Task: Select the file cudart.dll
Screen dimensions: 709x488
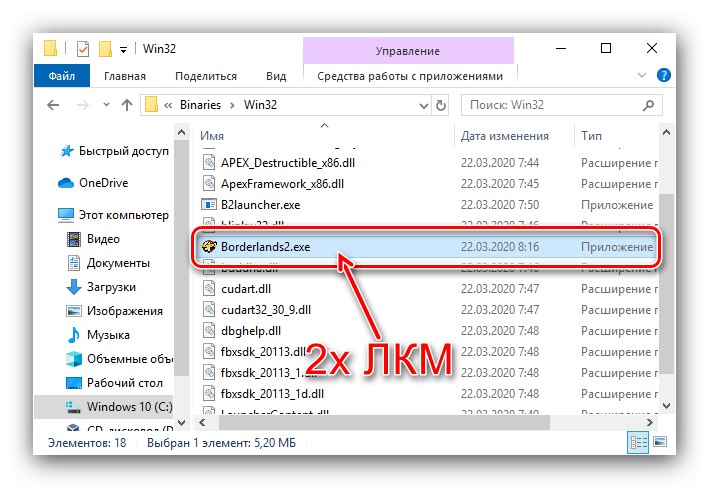Action: click(246, 289)
